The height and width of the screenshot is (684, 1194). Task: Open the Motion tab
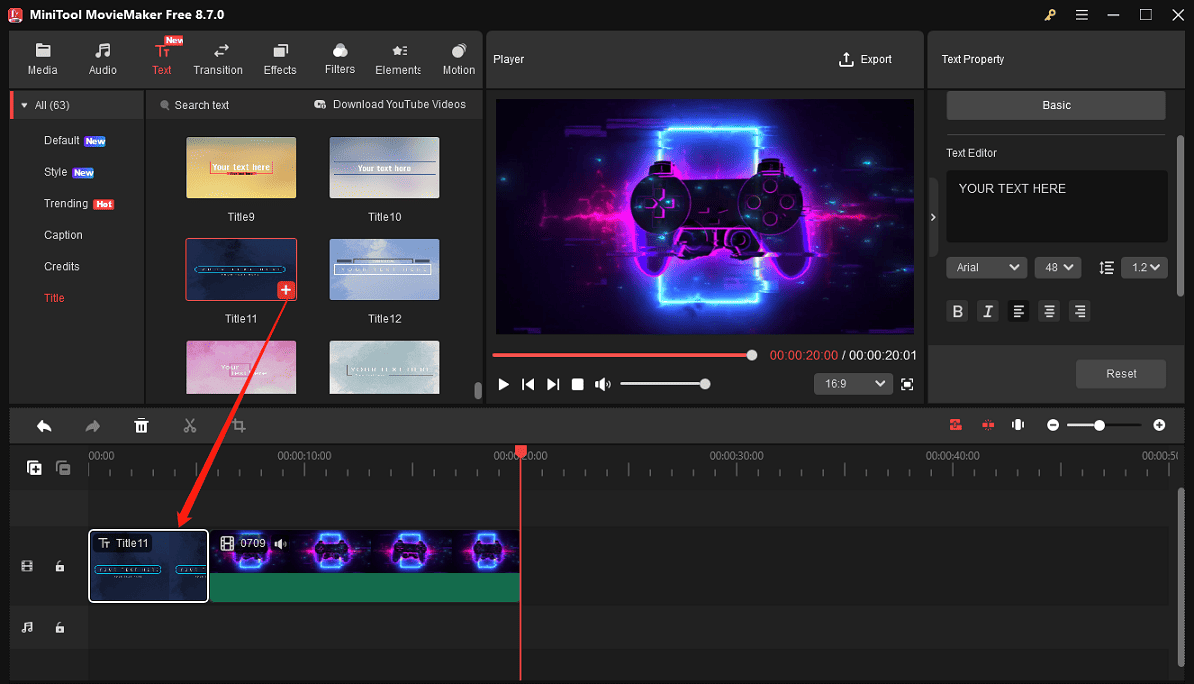(x=458, y=59)
